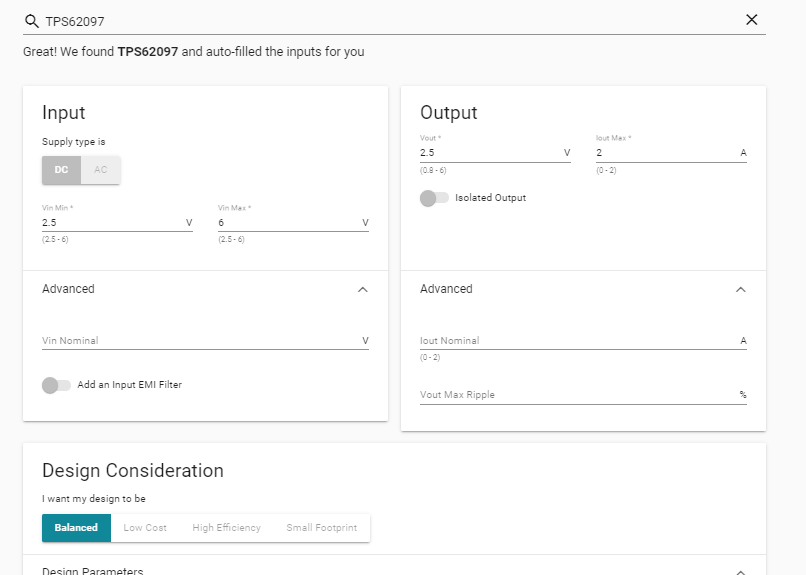Click the Vin Min input field
The height and width of the screenshot is (575, 806).
tap(110, 223)
